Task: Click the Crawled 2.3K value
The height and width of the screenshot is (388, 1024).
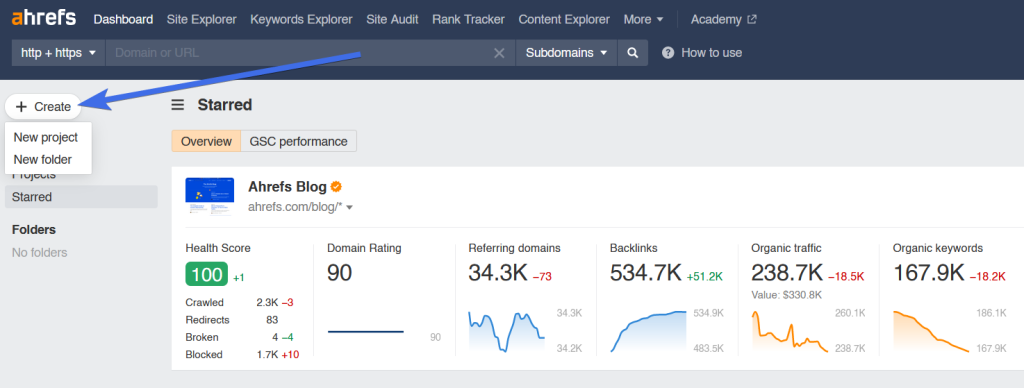Action: click(267, 302)
